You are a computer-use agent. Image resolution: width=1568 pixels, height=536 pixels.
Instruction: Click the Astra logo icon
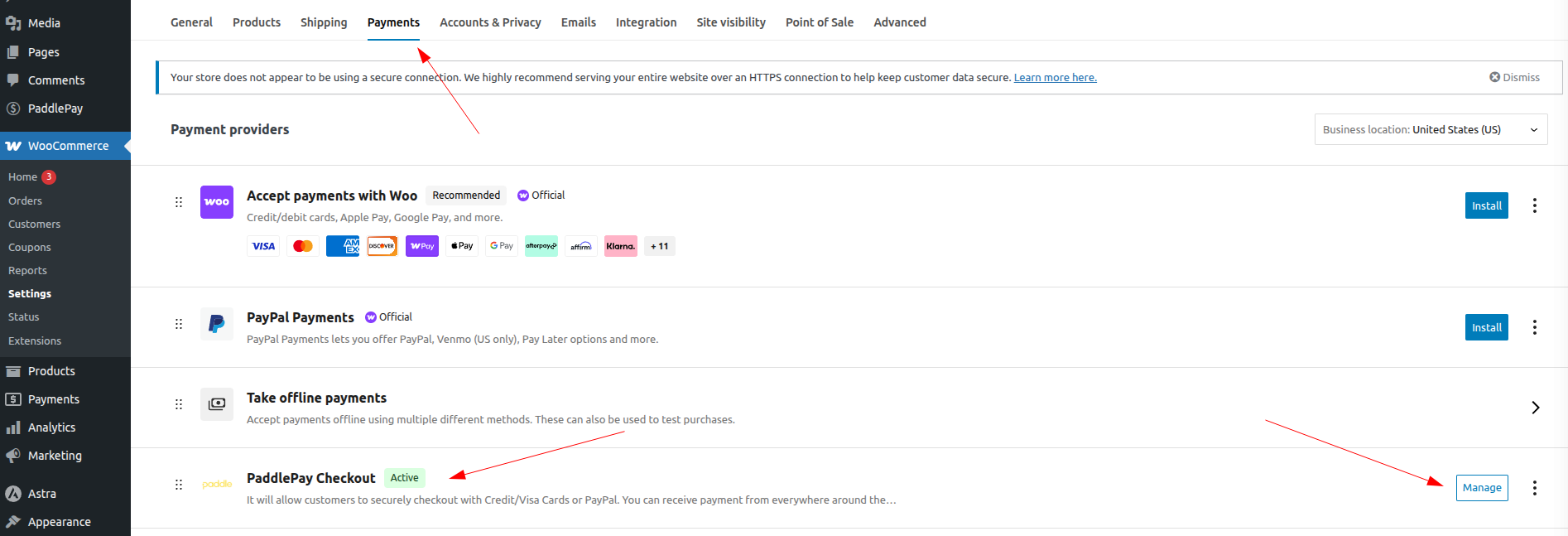pos(13,494)
